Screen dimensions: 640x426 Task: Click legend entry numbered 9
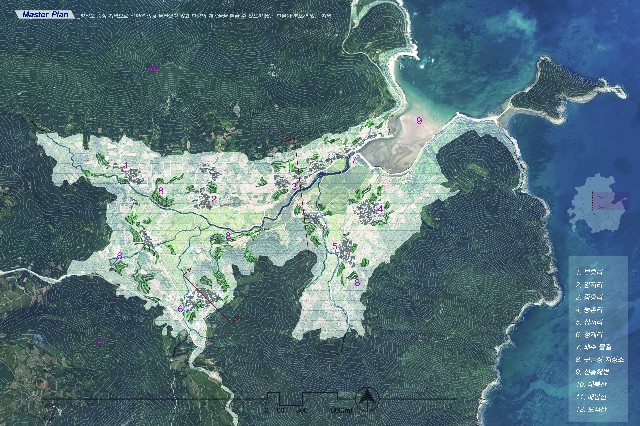click(592, 372)
